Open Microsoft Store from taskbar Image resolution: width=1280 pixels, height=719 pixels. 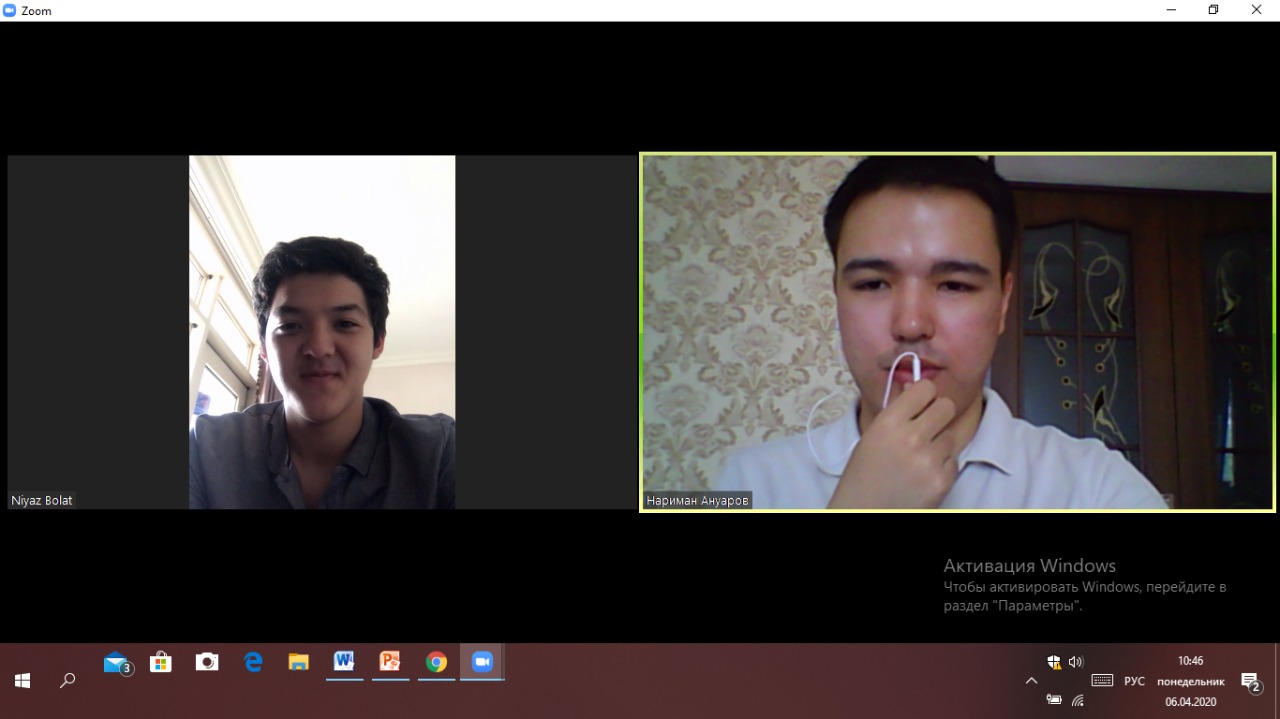tap(160, 662)
